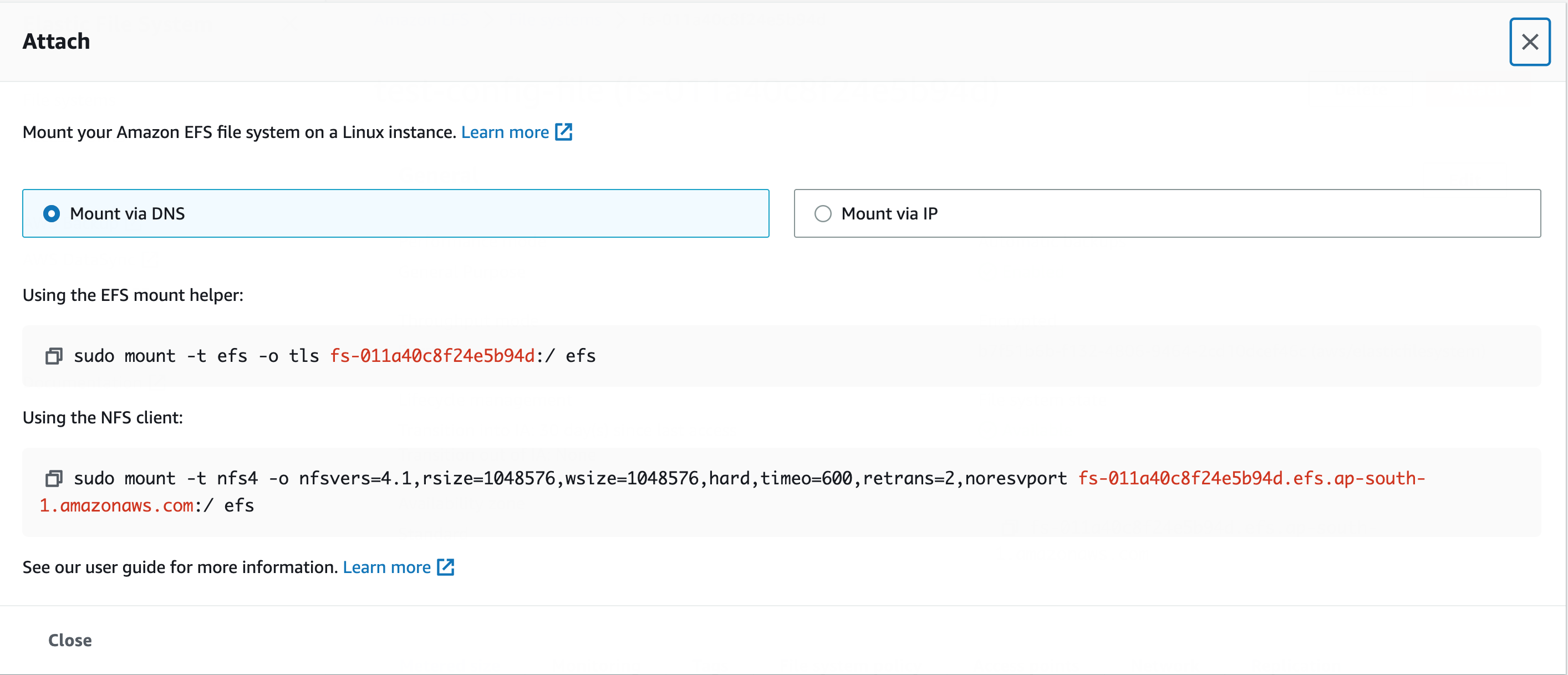Click the 'Using the EFS mount helper' label
Screen dimensions: 1568x675
[133, 295]
